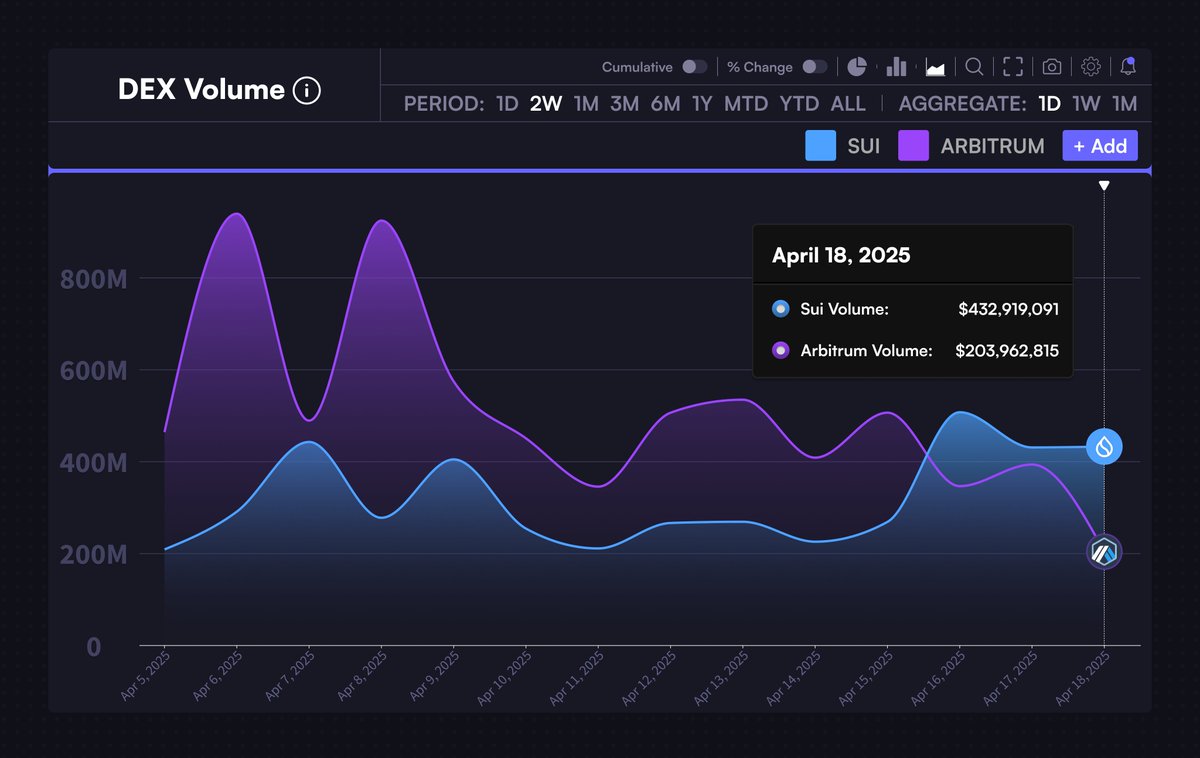
Task: Select the area chart view icon
Action: (936, 67)
